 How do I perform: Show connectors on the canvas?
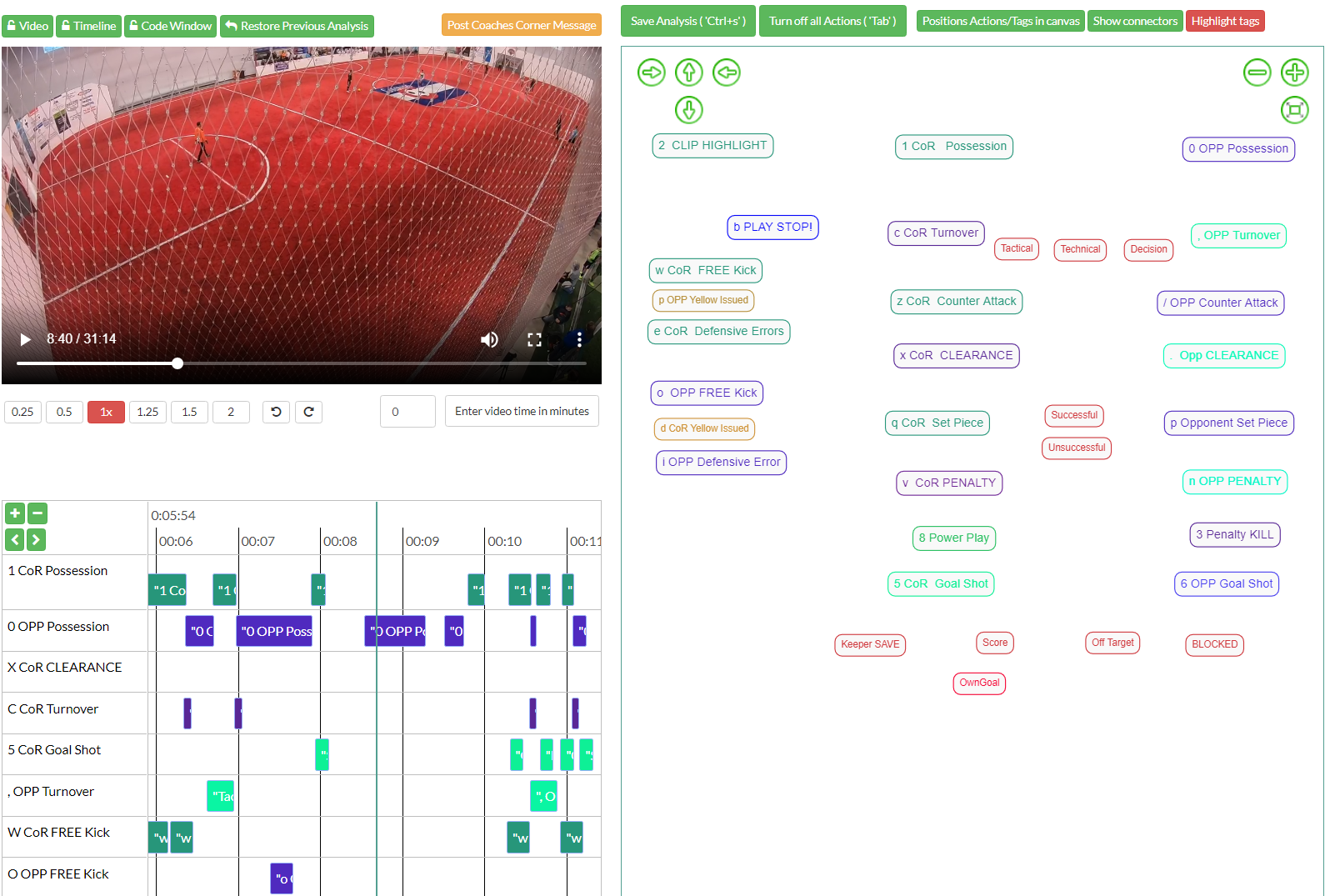coord(1135,21)
